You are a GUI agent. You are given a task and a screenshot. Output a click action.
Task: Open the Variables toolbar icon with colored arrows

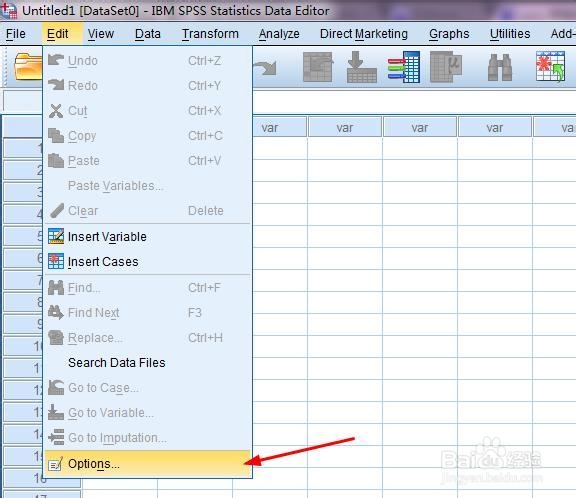(404, 67)
